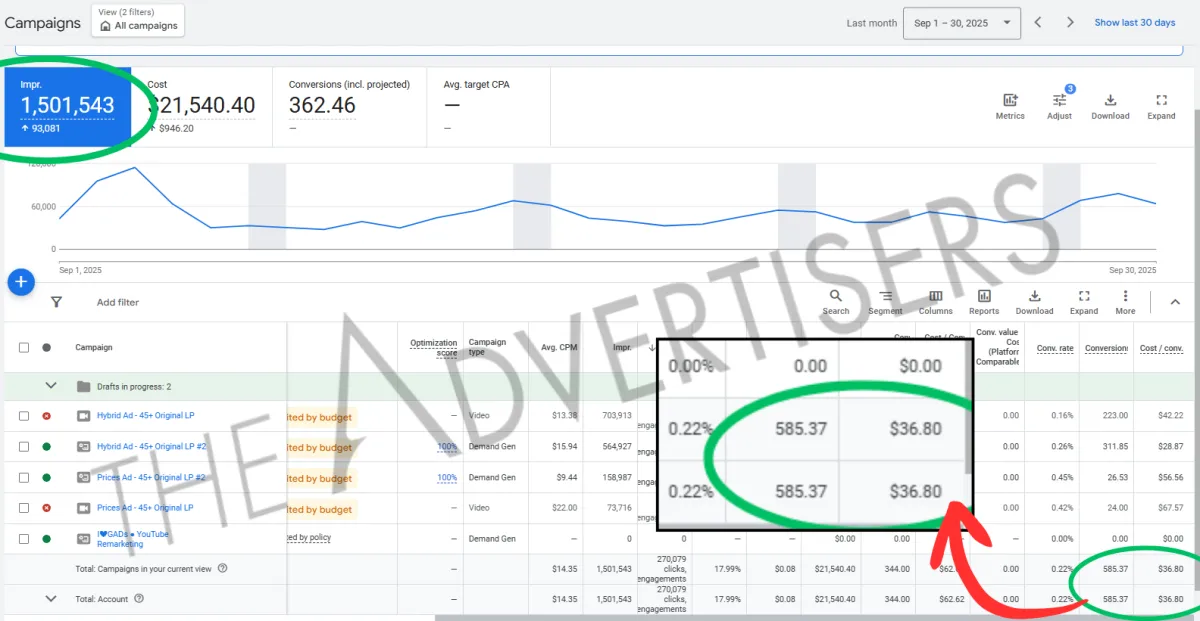Image resolution: width=1200 pixels, height=621 pixels.
Task: Click the 100% optimization score for Hybrid Ad #2
Action: (x=447, y=447)
